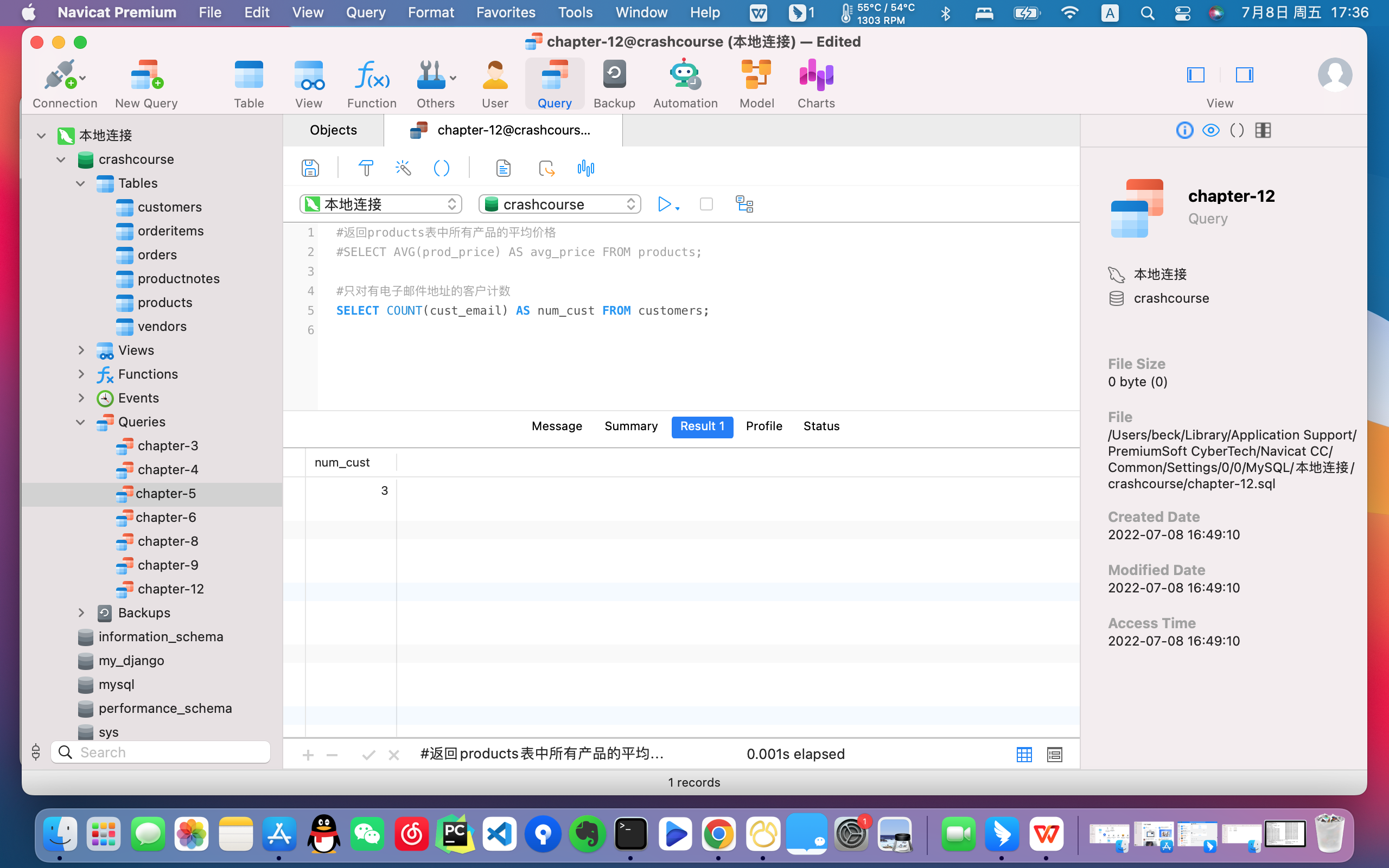This screenshot has width=1389, height=868.
Task: Open Chrome from the Dock
Action: click(718, 834)
